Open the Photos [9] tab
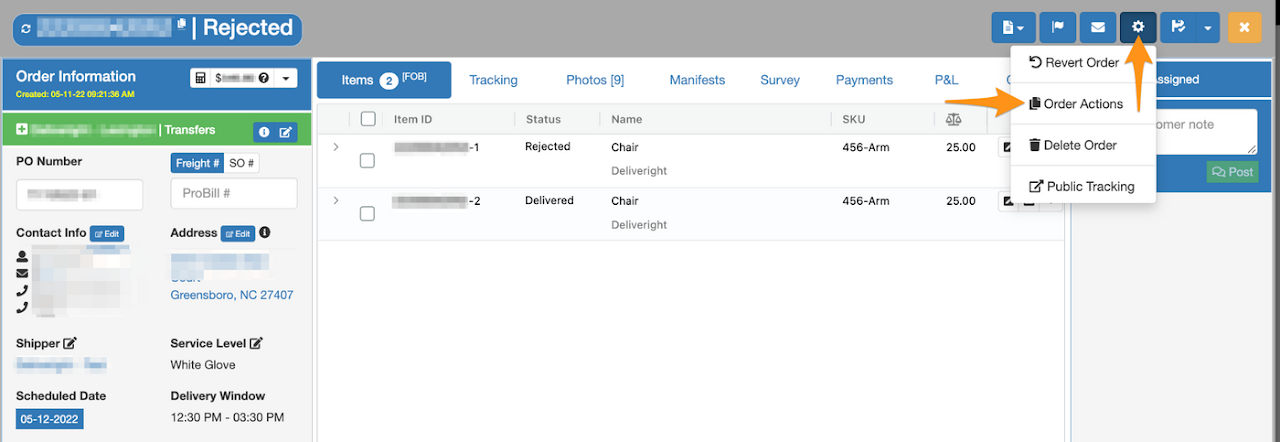The image size is (1280, 442). 595,80
